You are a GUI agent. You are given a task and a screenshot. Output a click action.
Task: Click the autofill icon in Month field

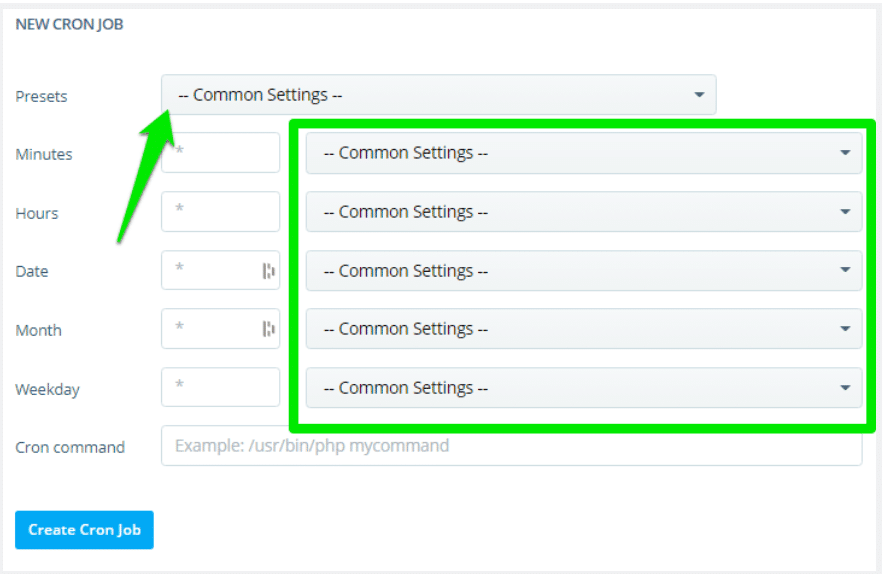tap(268, 329)
